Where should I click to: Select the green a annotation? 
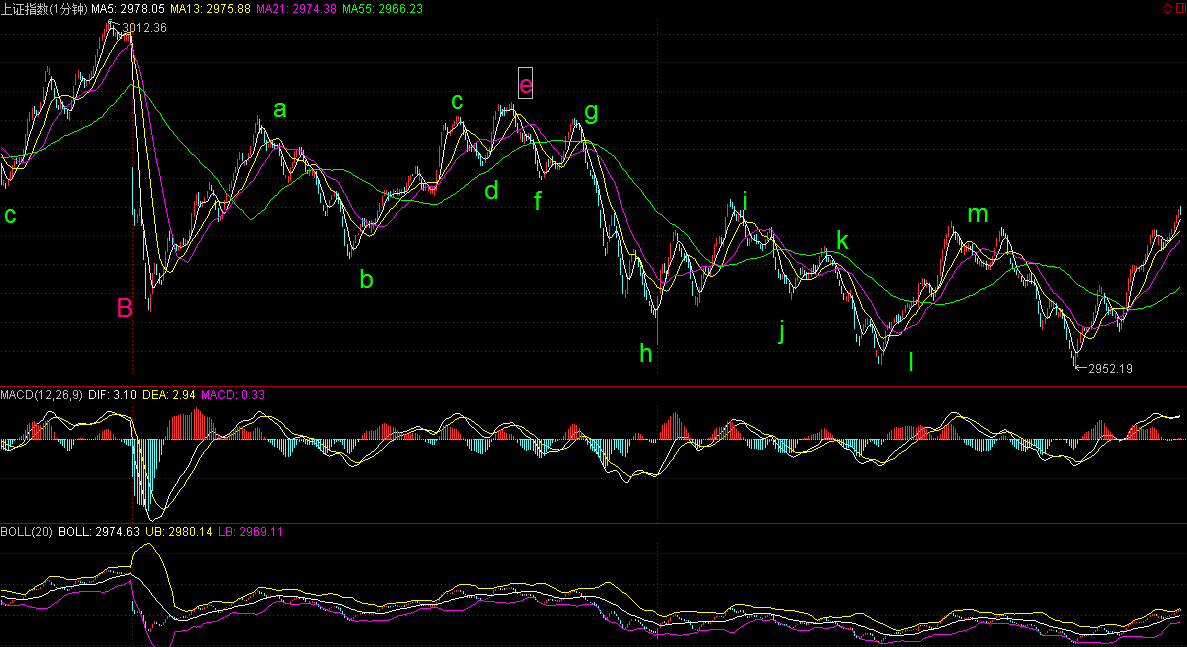280,110
